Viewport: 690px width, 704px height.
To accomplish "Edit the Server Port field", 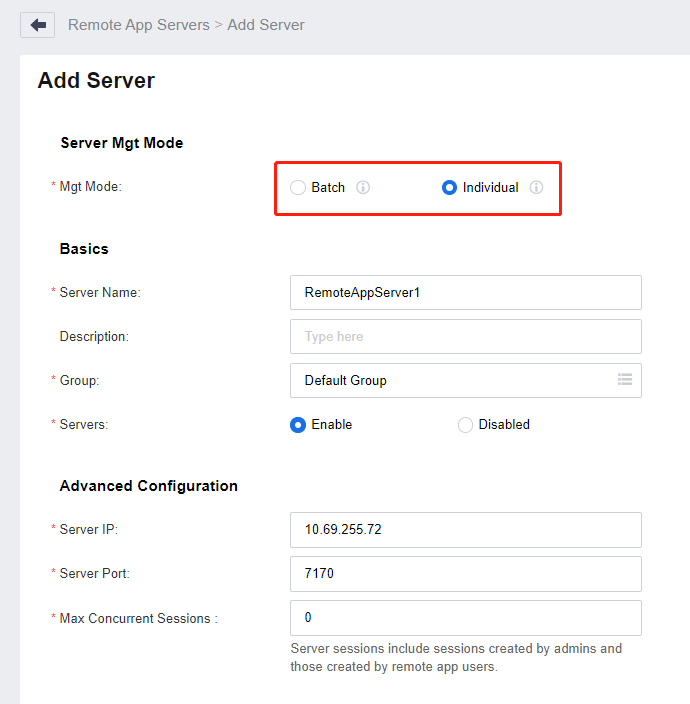I will click(x=466, y=574).
